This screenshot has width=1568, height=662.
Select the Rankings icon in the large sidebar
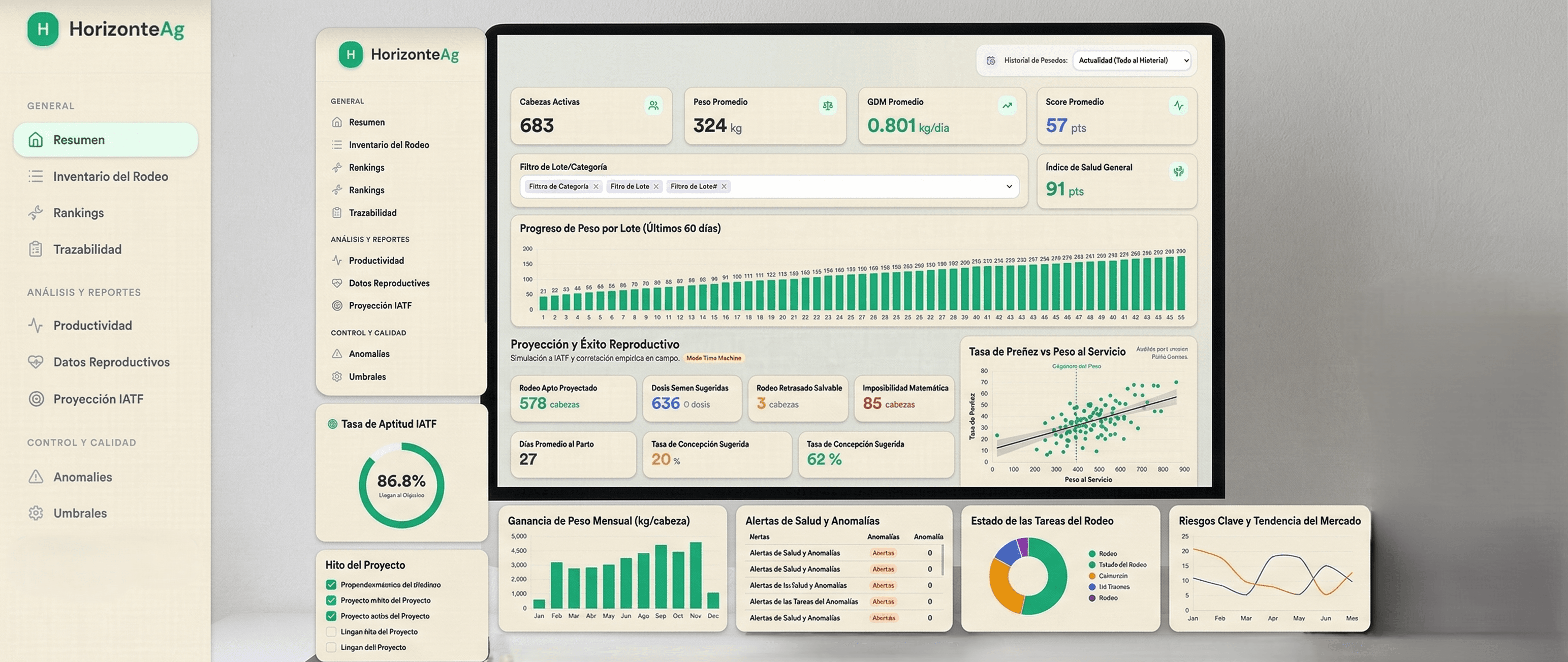pos(36,213)
